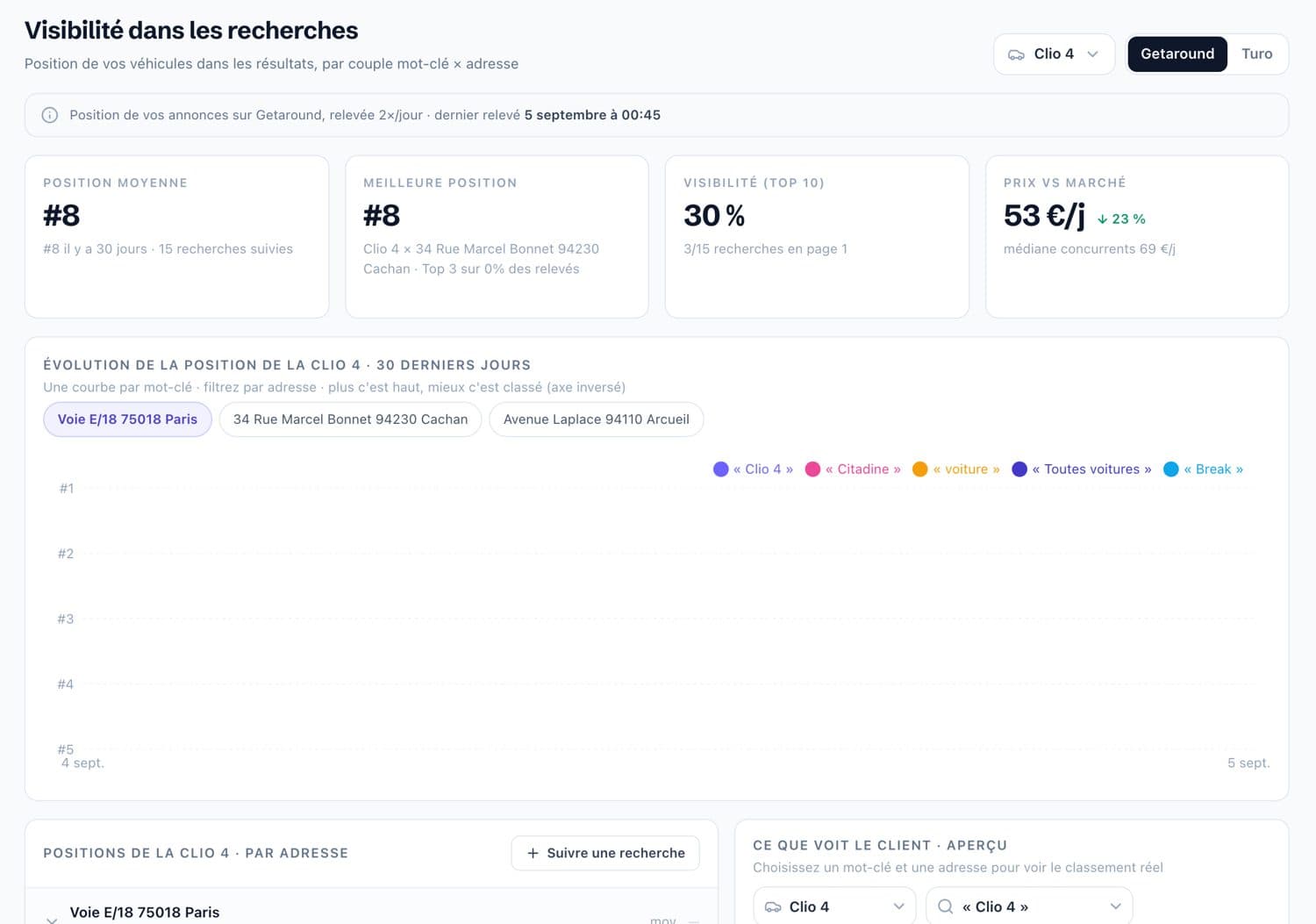Viewport: 1316px width, 924px height.
Task: Click the #3 label on the chart axis
Action: click(x=66, y=620)
